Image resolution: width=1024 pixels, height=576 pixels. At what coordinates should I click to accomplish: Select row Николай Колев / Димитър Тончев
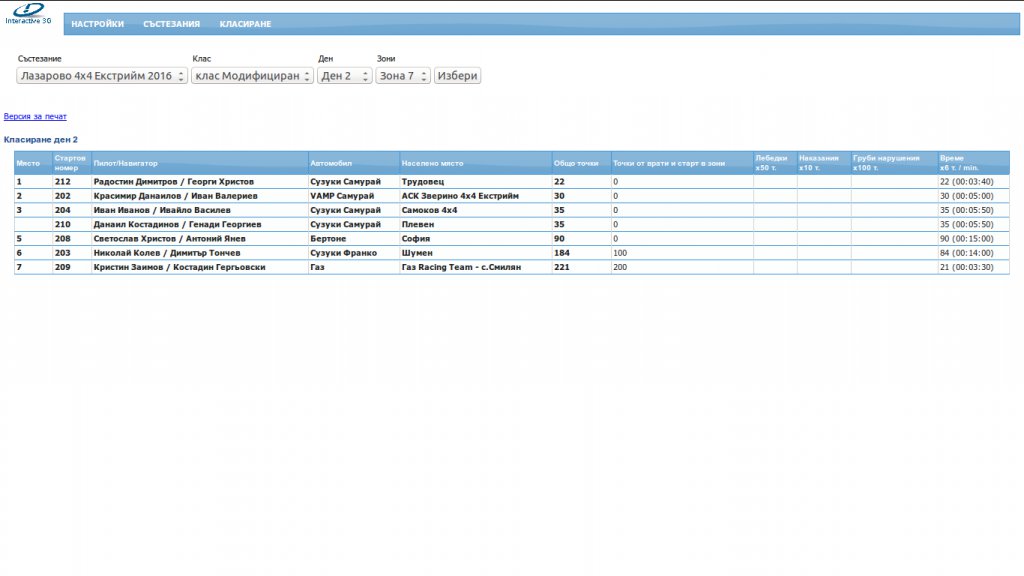tap(511, 253)
